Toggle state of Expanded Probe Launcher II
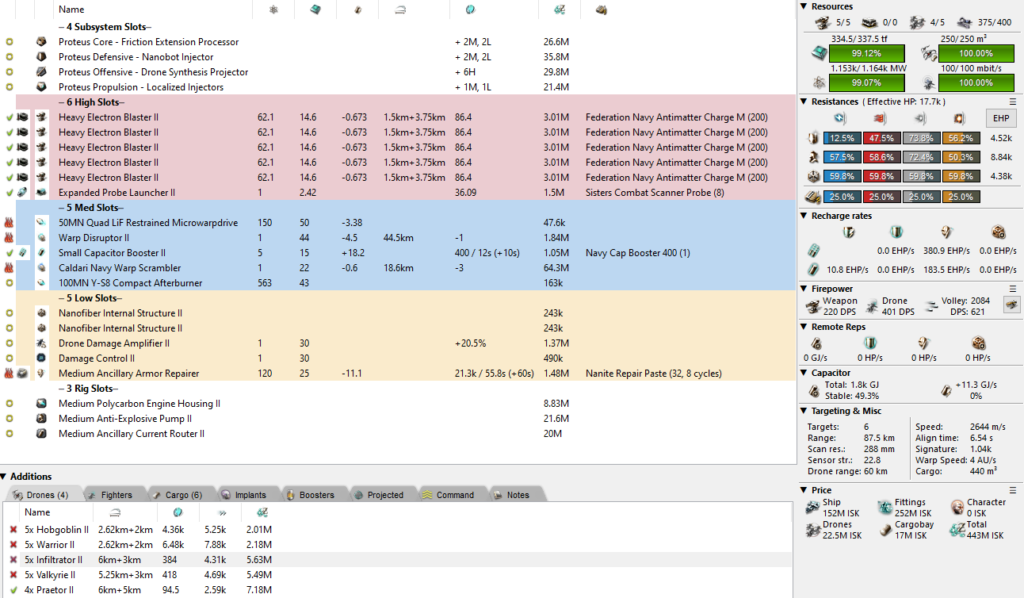The image size is (1024, 598). pyautogui.click(x=9, y=192)
